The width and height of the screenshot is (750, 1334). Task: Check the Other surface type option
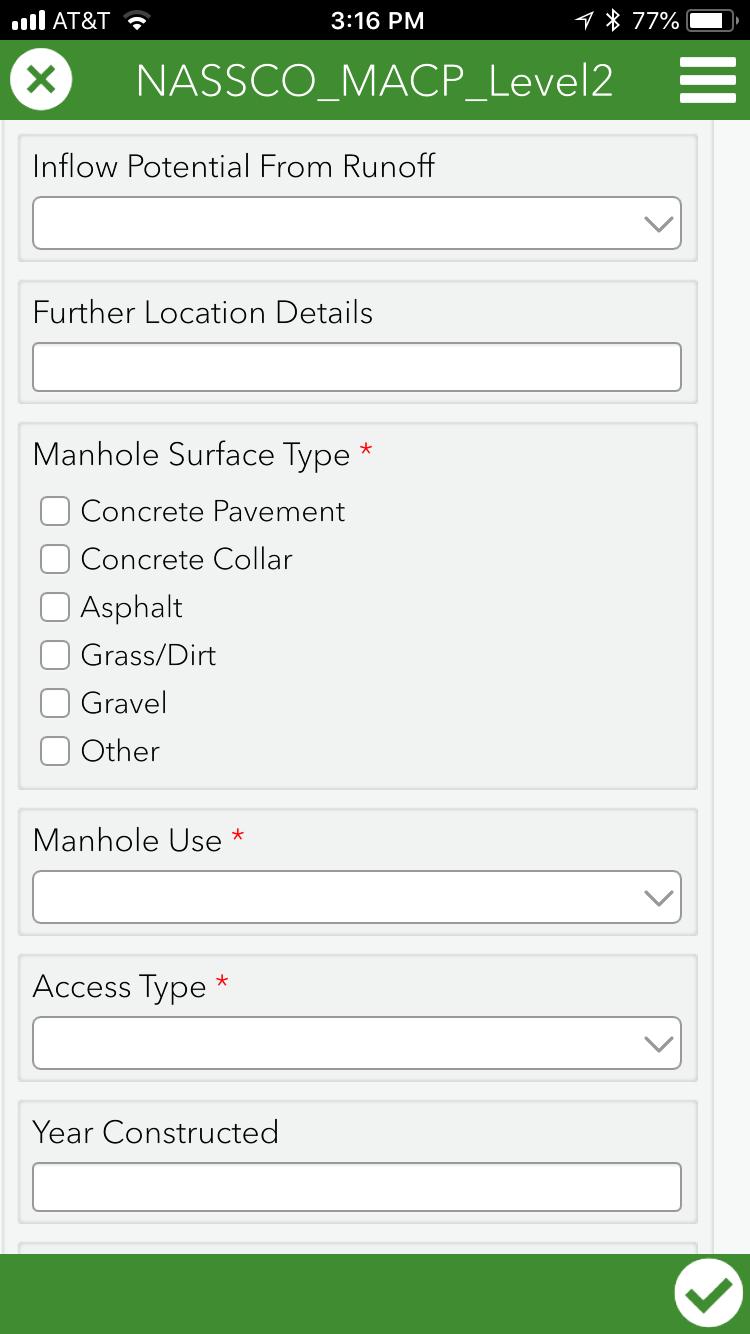point(55,751)
